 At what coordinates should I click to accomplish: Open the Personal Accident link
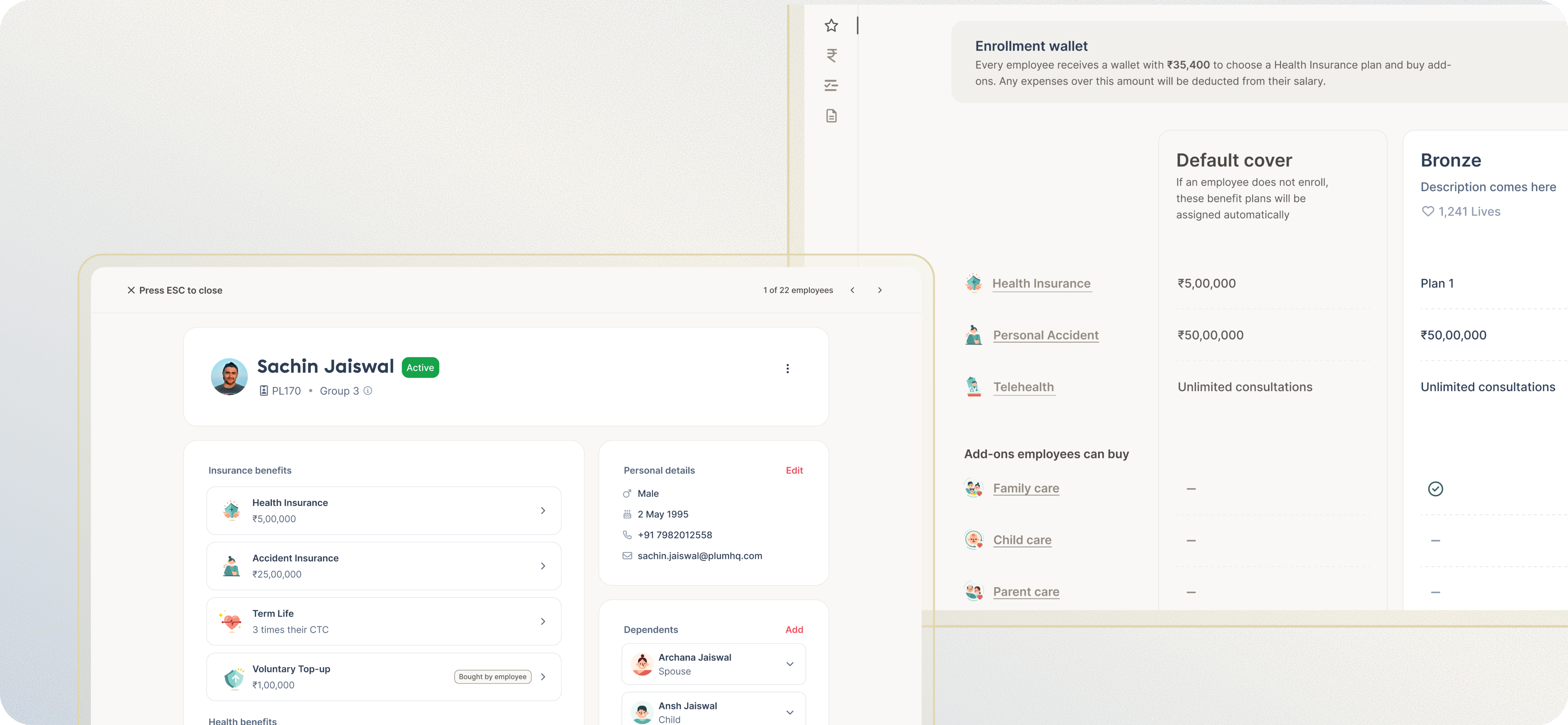[1046, 335]
